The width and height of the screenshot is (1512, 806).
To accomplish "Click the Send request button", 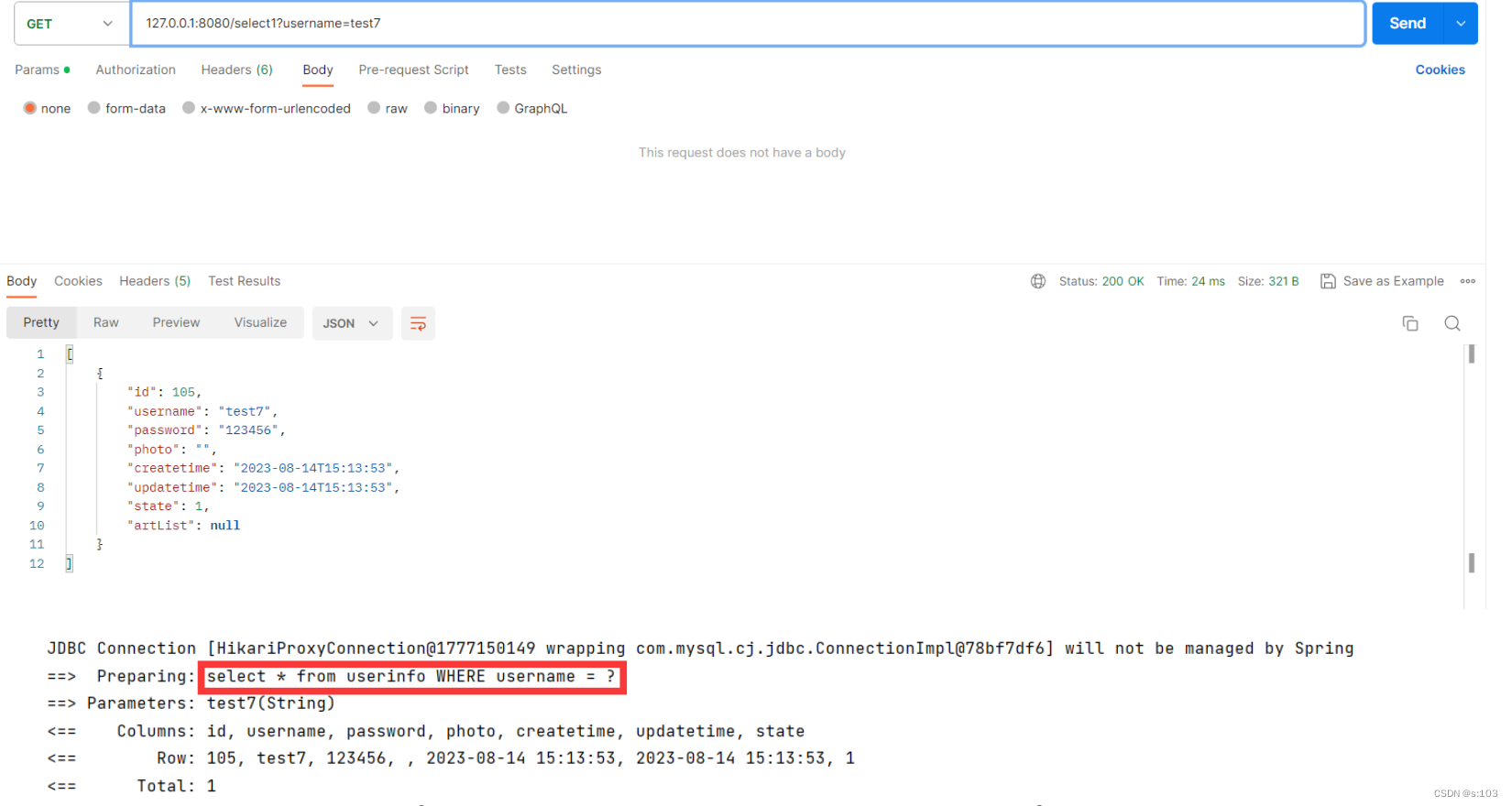I will (x=1408, y=24).
